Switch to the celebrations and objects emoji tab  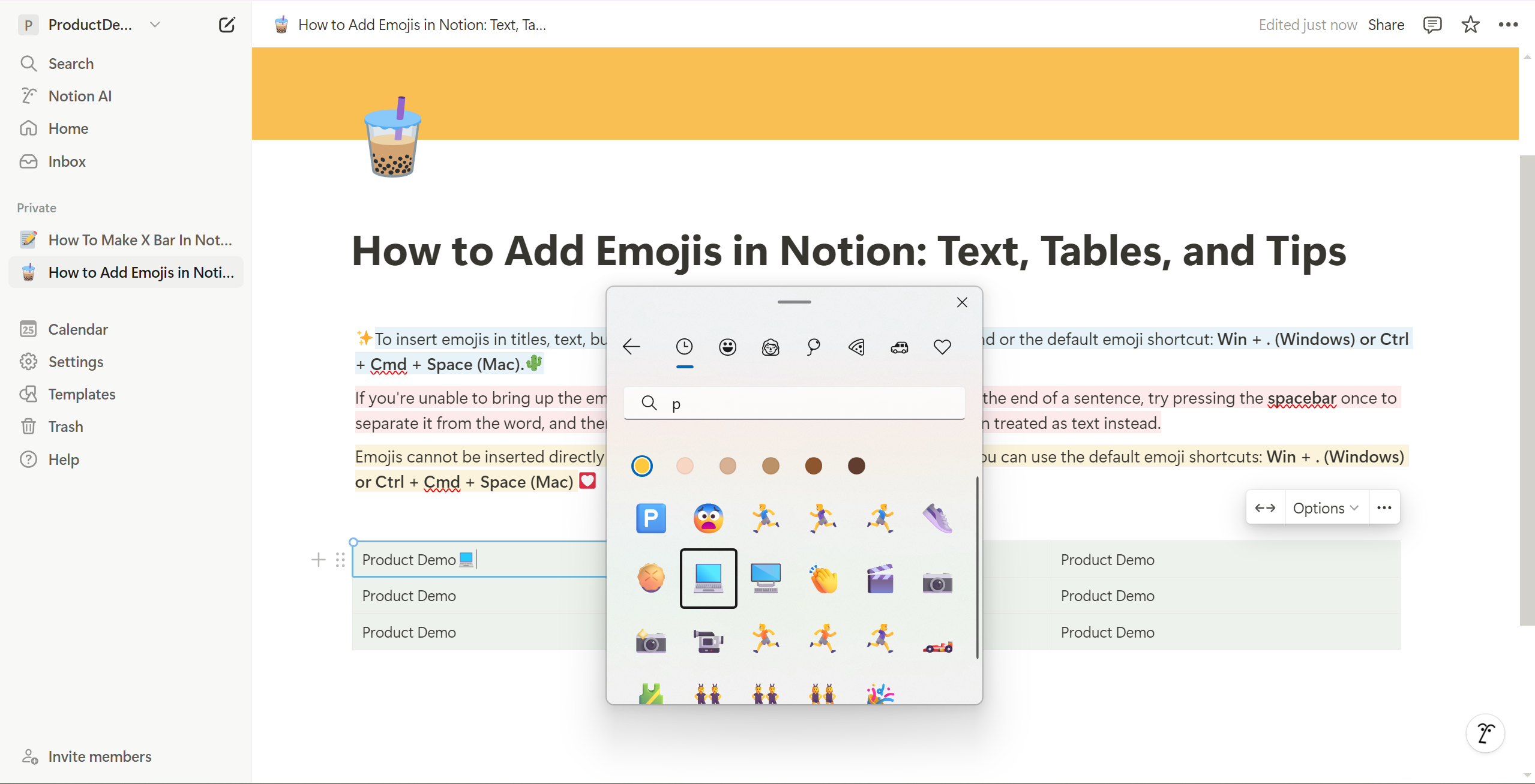point(814,347)
